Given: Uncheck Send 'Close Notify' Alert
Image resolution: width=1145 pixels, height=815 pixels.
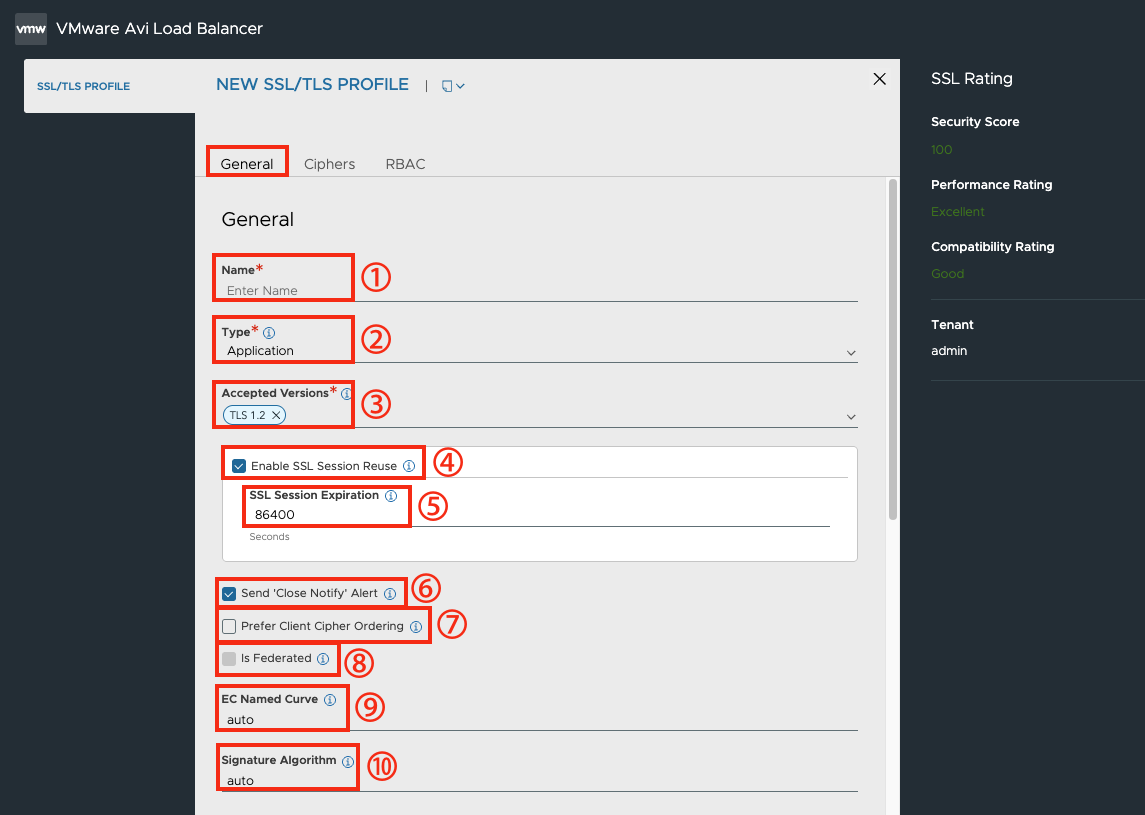Looking at the screenshot, I should point(229,594).
